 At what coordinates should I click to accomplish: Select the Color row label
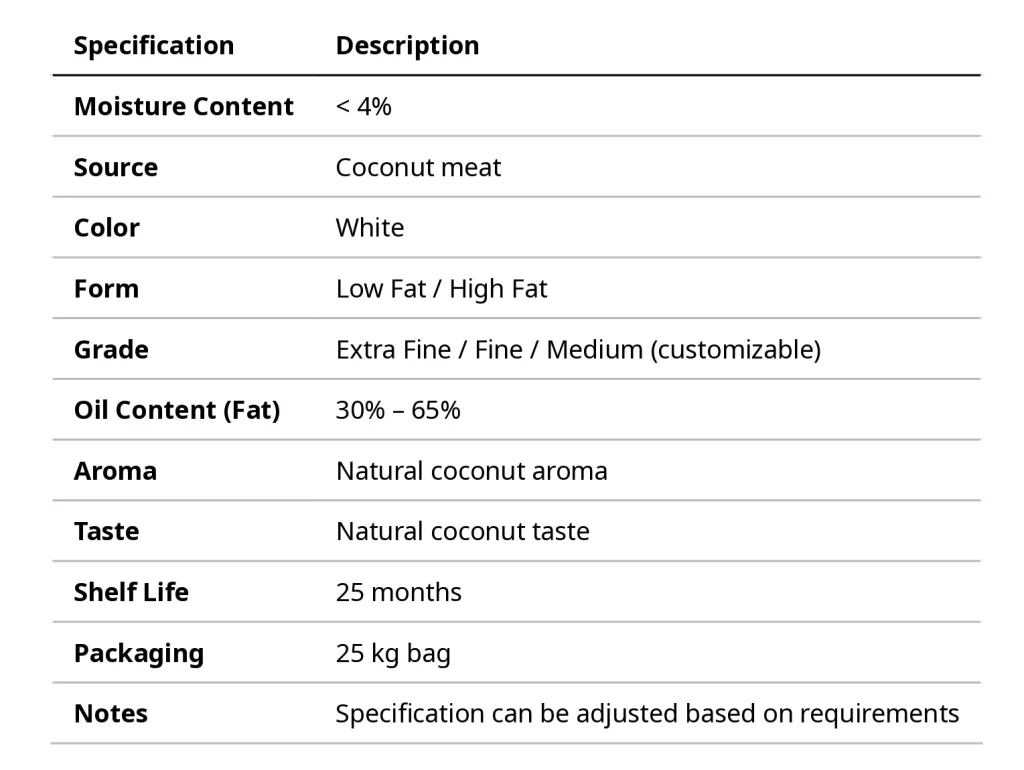tap(107, 228)
